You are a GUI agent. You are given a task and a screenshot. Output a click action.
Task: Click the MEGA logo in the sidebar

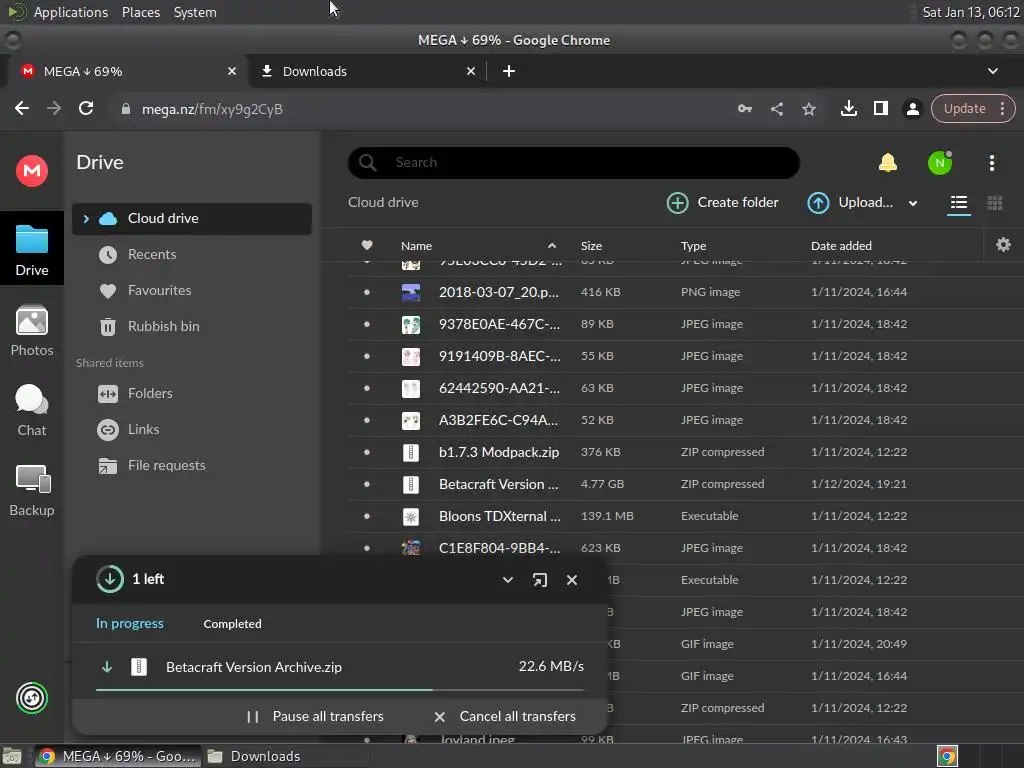[31, 171]
